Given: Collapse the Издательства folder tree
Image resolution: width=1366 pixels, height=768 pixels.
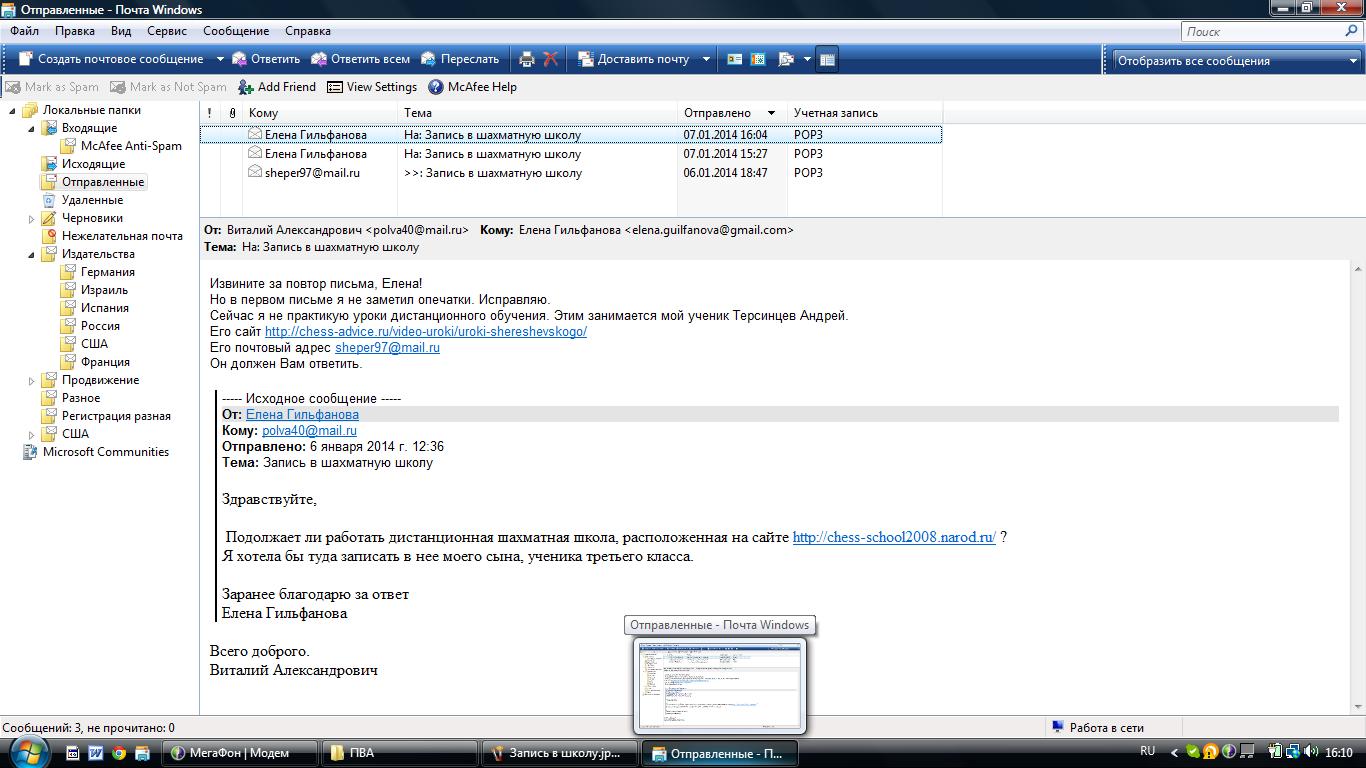Looking at the screenshot, I should pyautogui.click(x=31, y=254).
